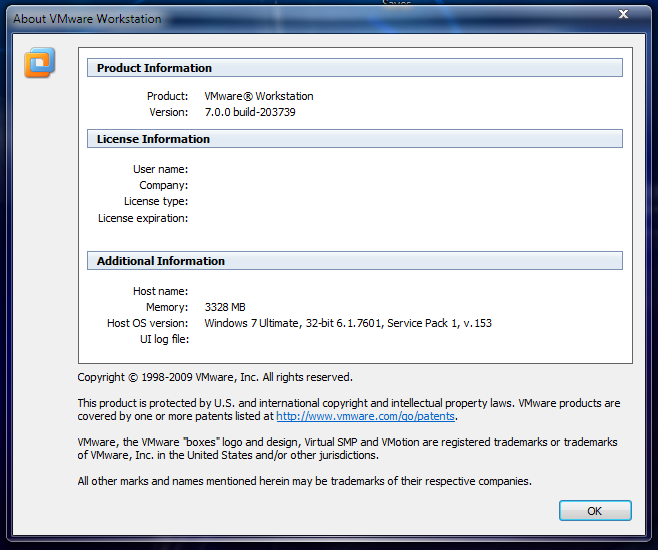Image resolution: width=658 pixels, height=550 pixels.
Task: Open the vmware.com/go/patents link
Action: (365, 416)
